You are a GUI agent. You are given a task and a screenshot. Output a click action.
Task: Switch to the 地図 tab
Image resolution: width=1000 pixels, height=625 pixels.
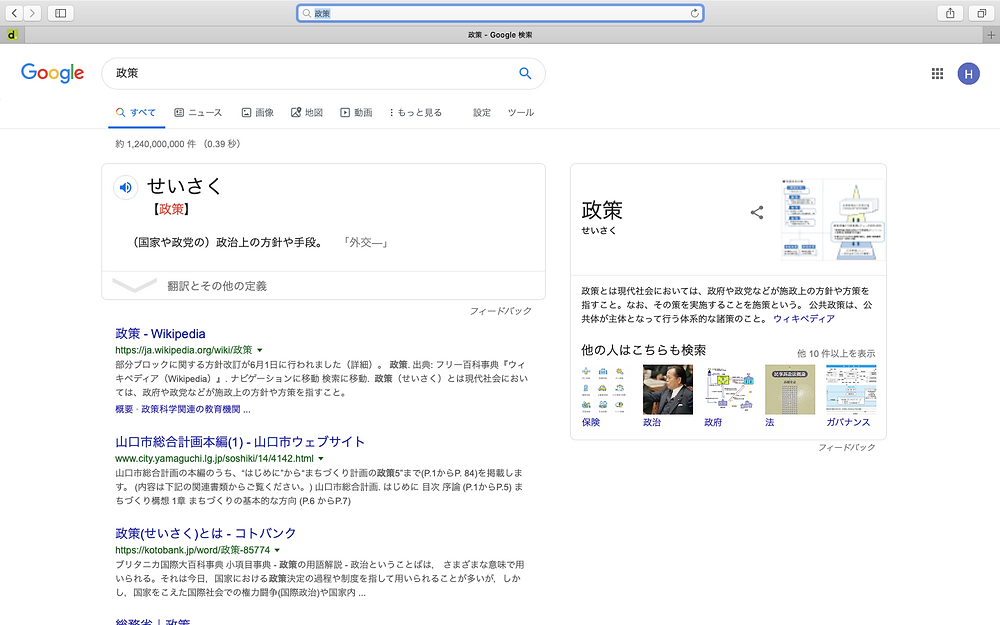coord(307,112)
